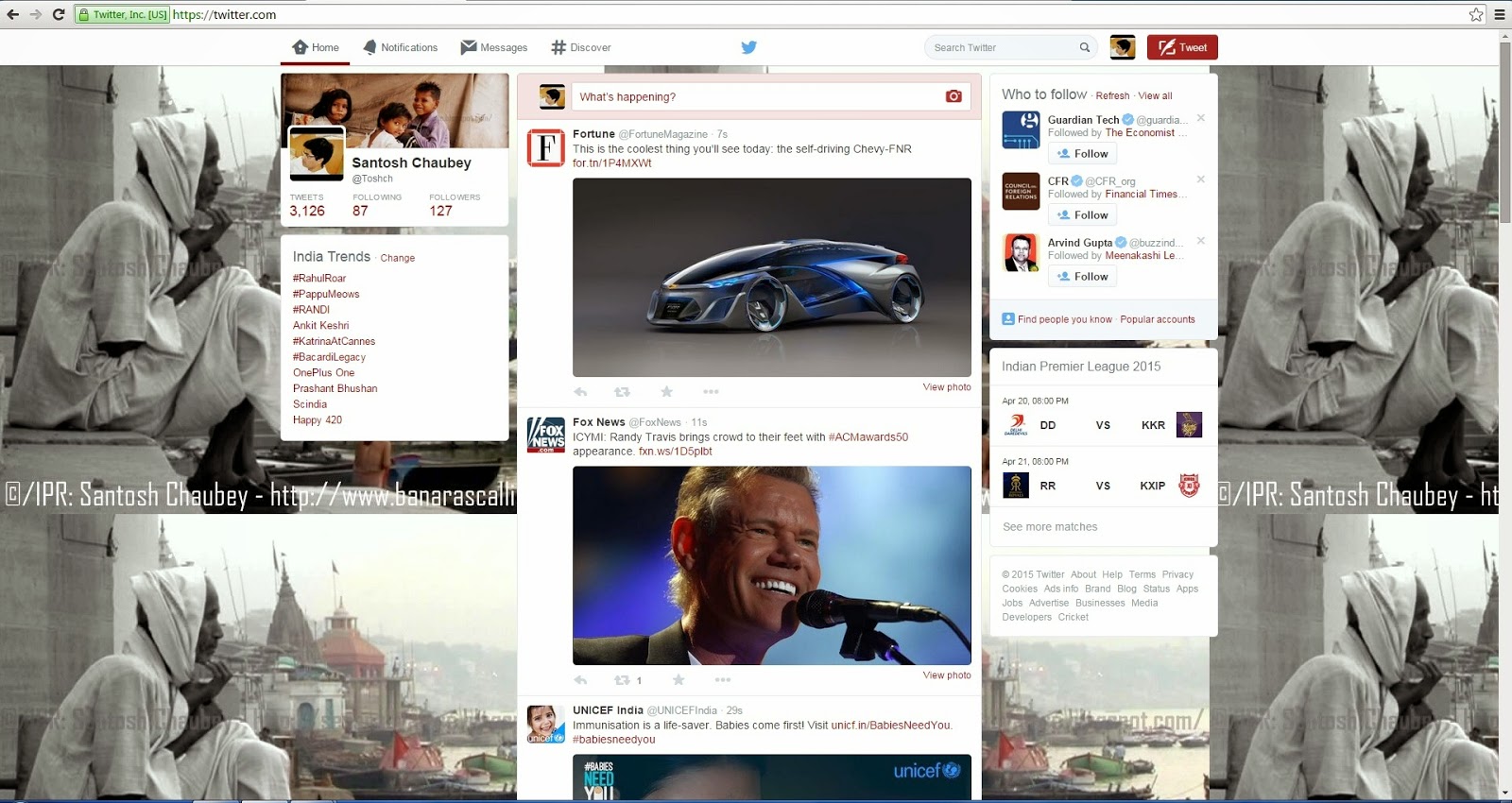Change the India Trends location
Screen dimensions: 1512x803
tap(398, 258)
